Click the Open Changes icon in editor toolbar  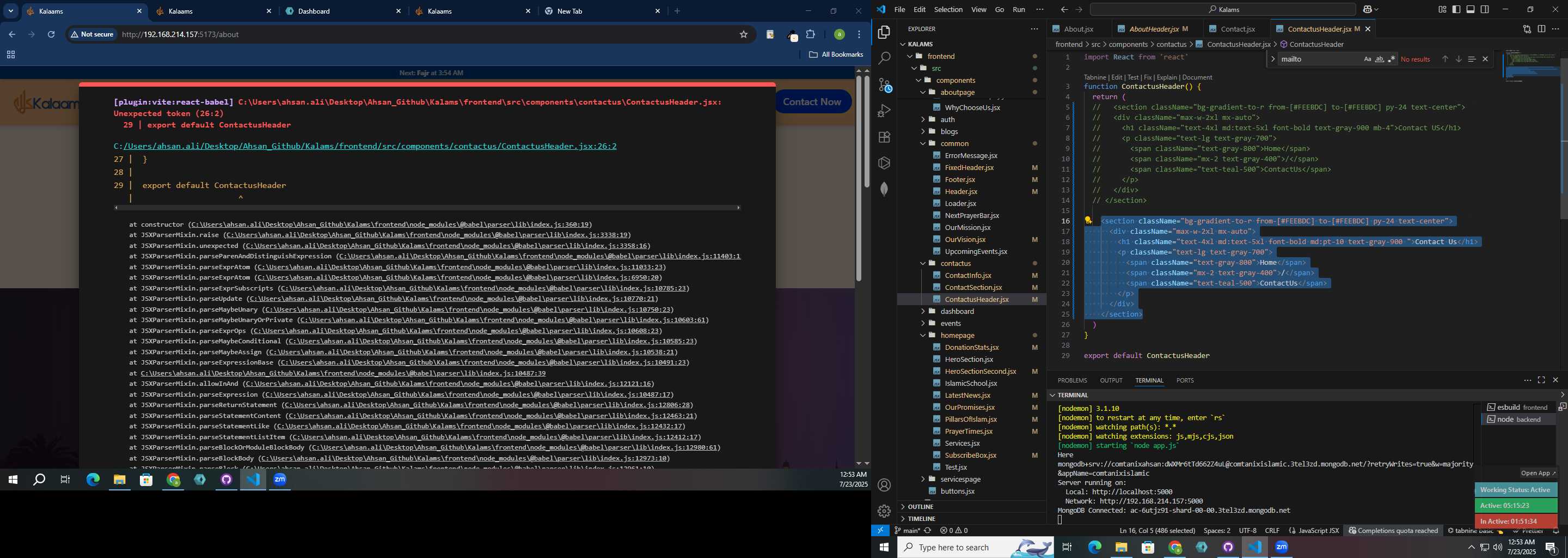point(1527,29)
